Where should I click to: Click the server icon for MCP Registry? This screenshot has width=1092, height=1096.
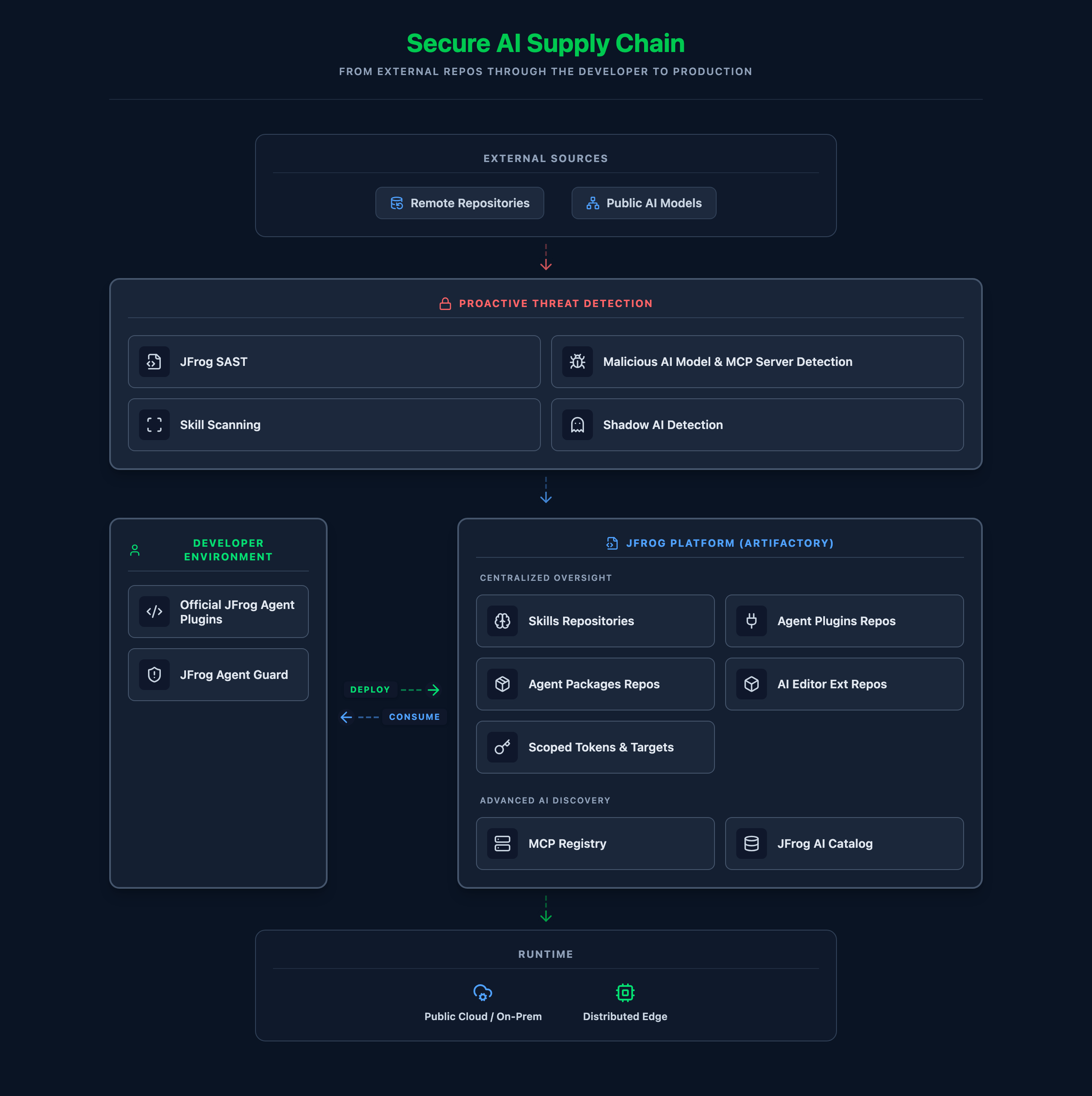pyautogui.click(x=502, y=844)
